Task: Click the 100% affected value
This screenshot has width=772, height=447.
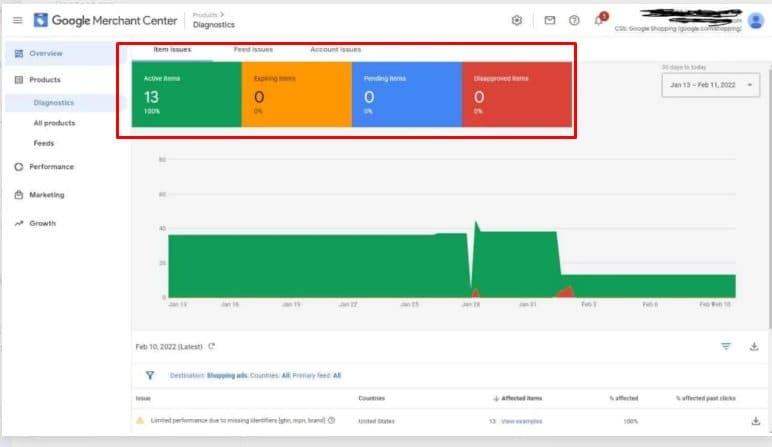Action: pos(631,421)
